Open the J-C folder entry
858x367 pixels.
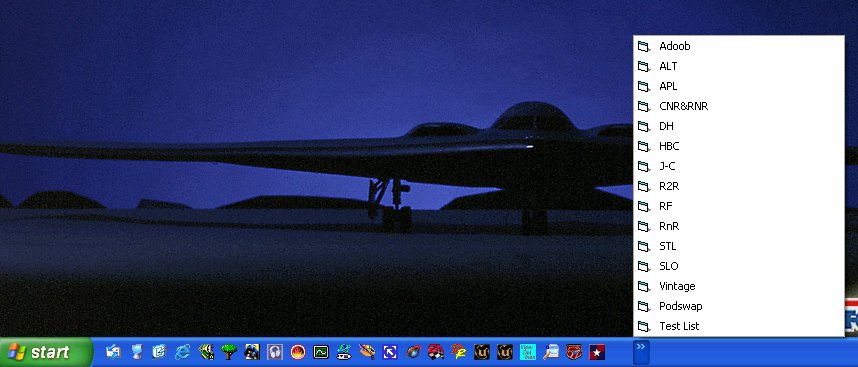(739, 166)
